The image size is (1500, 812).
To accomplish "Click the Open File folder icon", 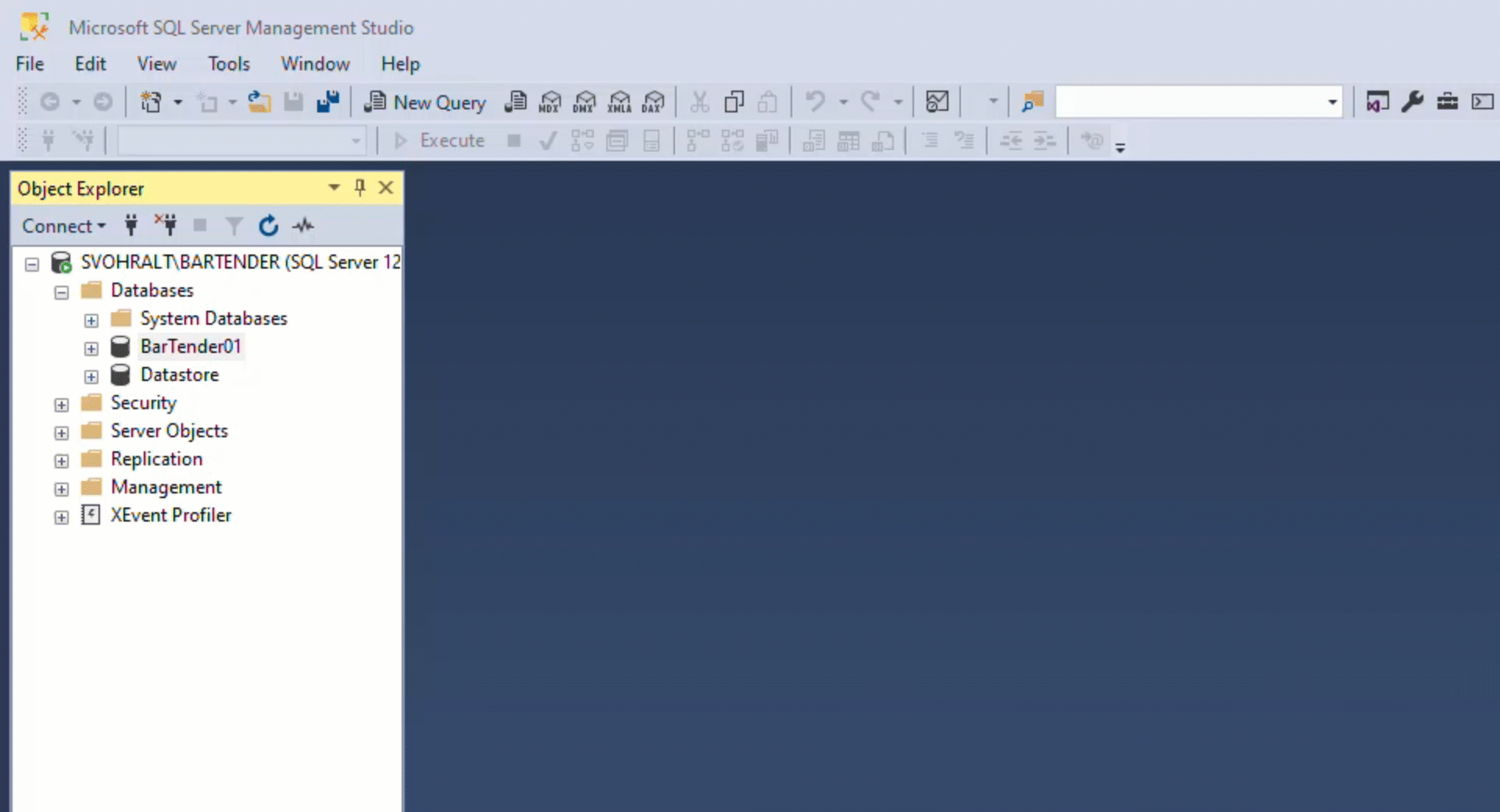I will click(x=259, y=102).
